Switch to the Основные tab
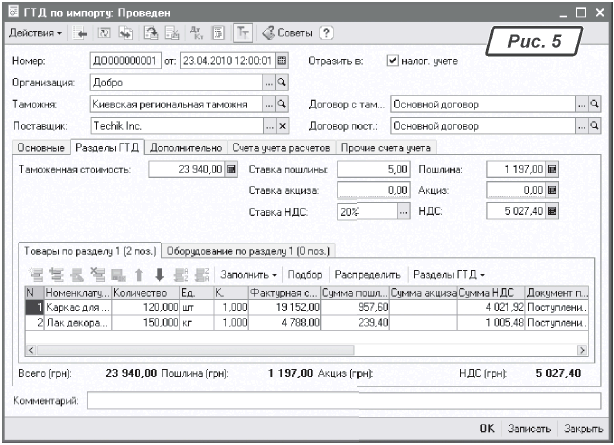 coord(40,147)
